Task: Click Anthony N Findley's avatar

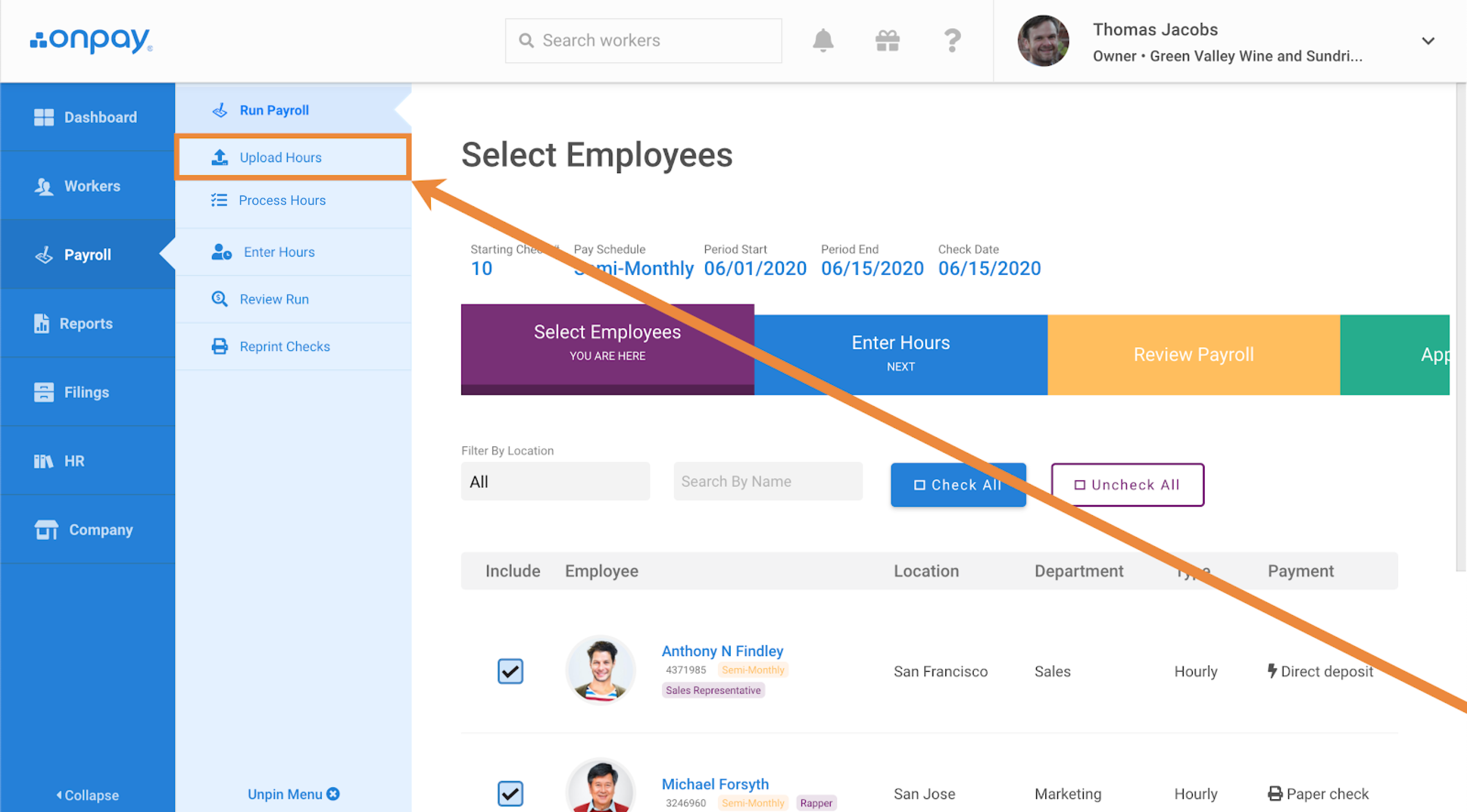Action: pyautogui.click(x=601, y=670)
